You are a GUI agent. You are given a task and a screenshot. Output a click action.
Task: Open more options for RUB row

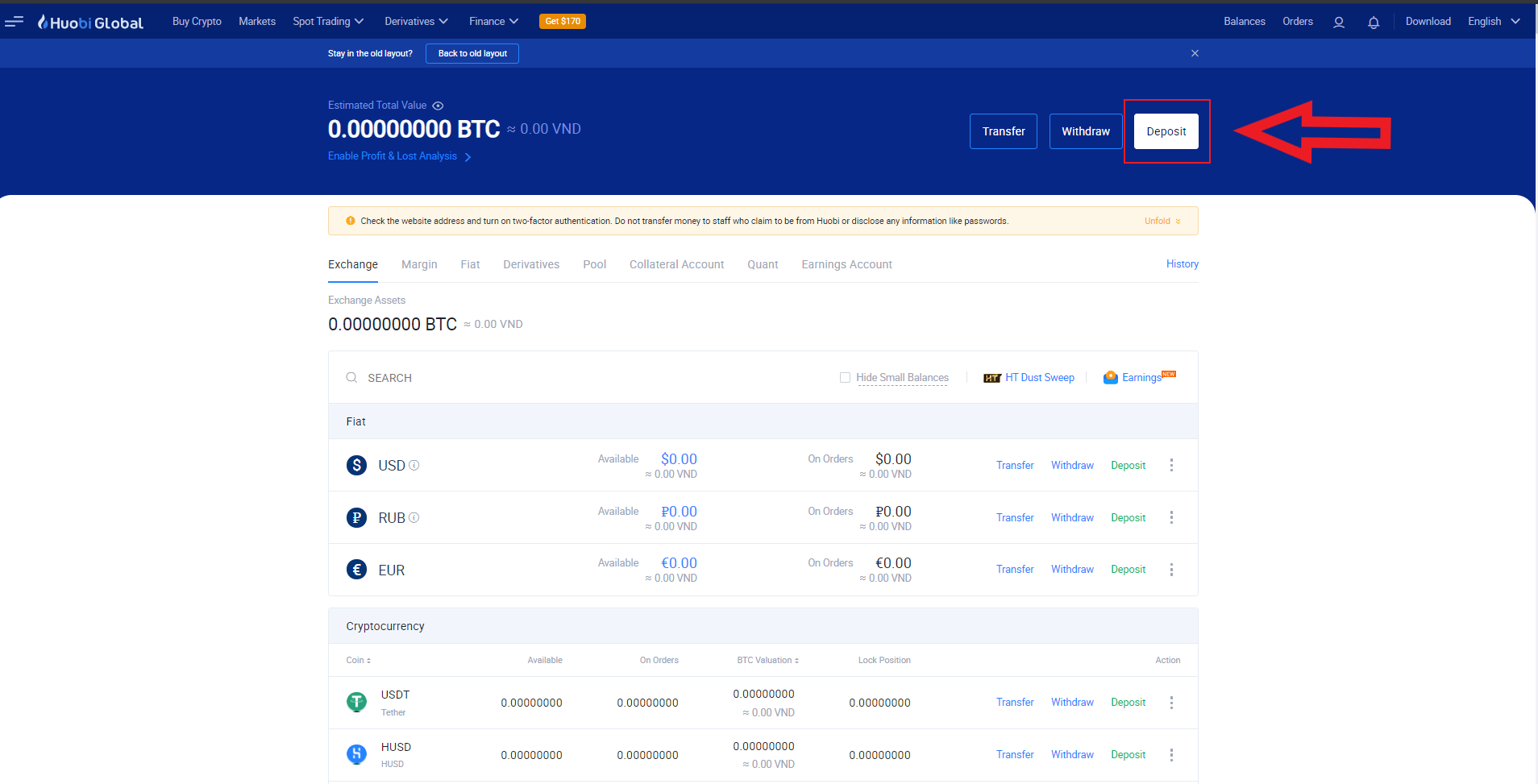click(1171, 517)
